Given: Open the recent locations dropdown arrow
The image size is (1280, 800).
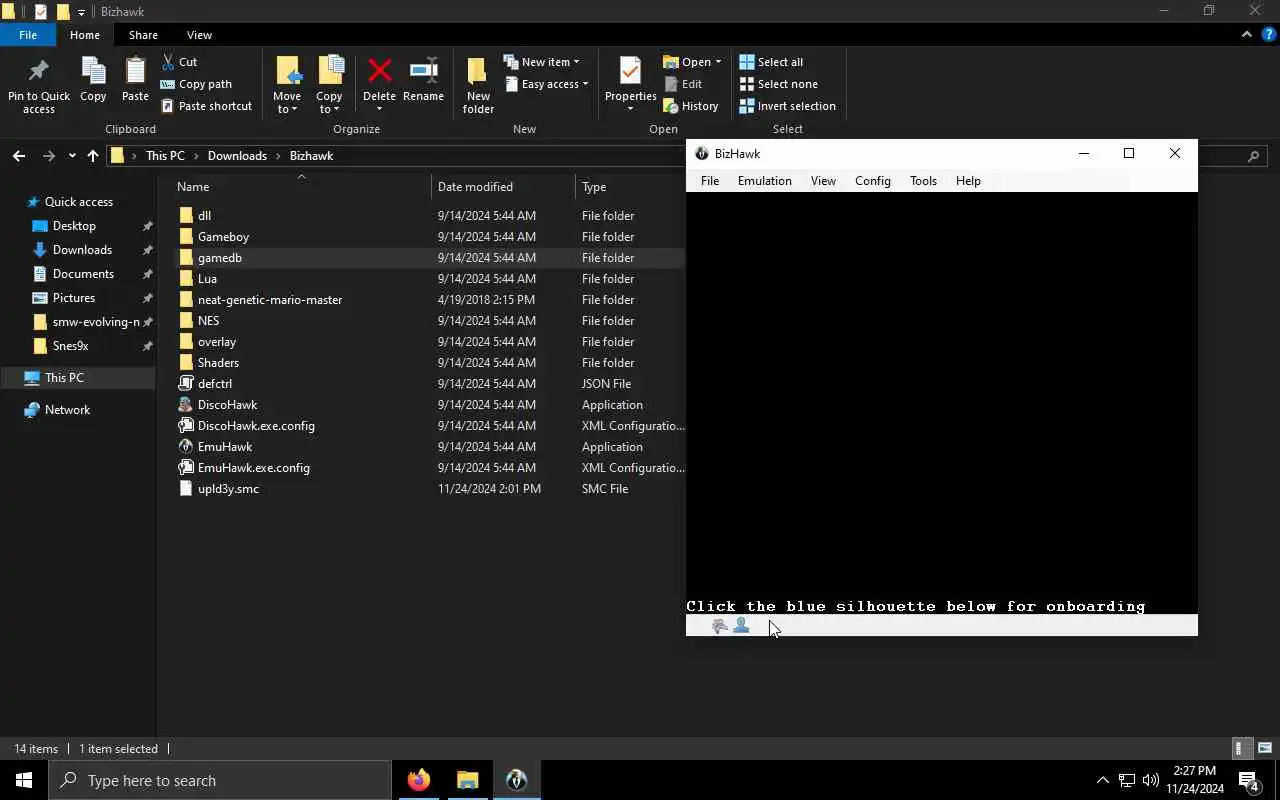Looking at the screenshot, I should tap(72, 156).
